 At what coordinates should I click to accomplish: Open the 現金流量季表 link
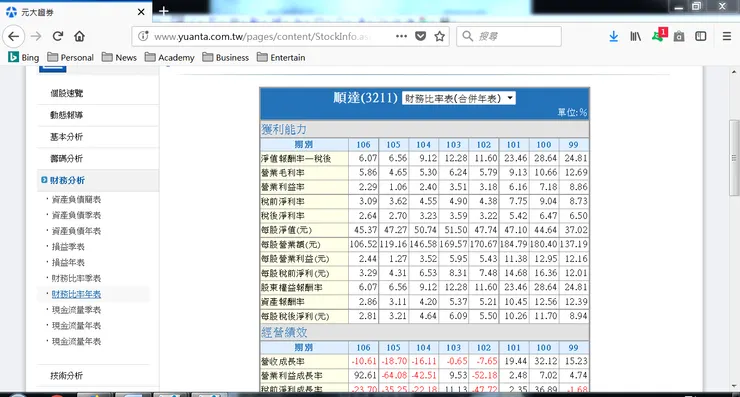76,310
